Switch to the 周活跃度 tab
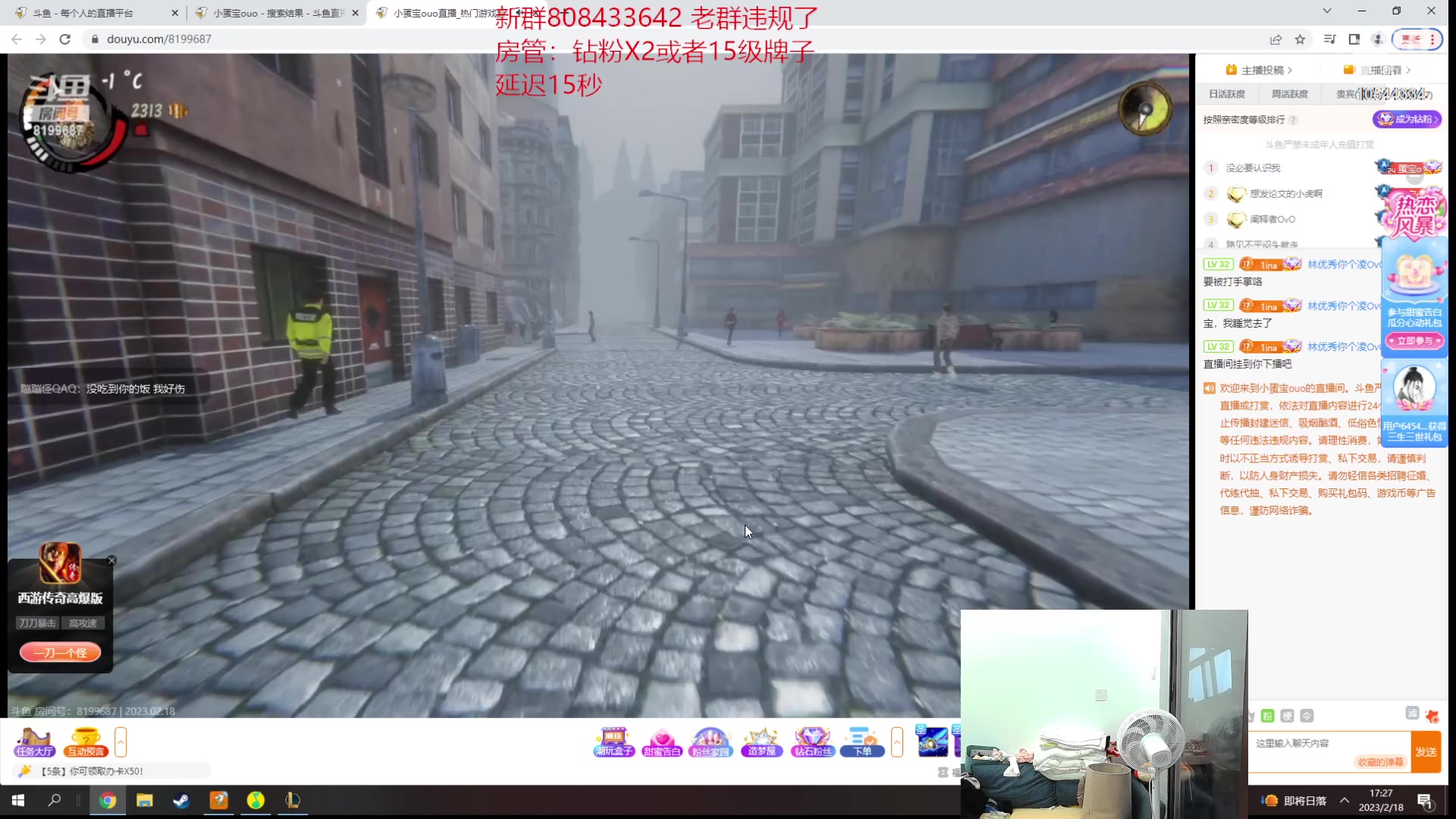The width and height of the screenshot is (1456, 819). click(1289, 94)
